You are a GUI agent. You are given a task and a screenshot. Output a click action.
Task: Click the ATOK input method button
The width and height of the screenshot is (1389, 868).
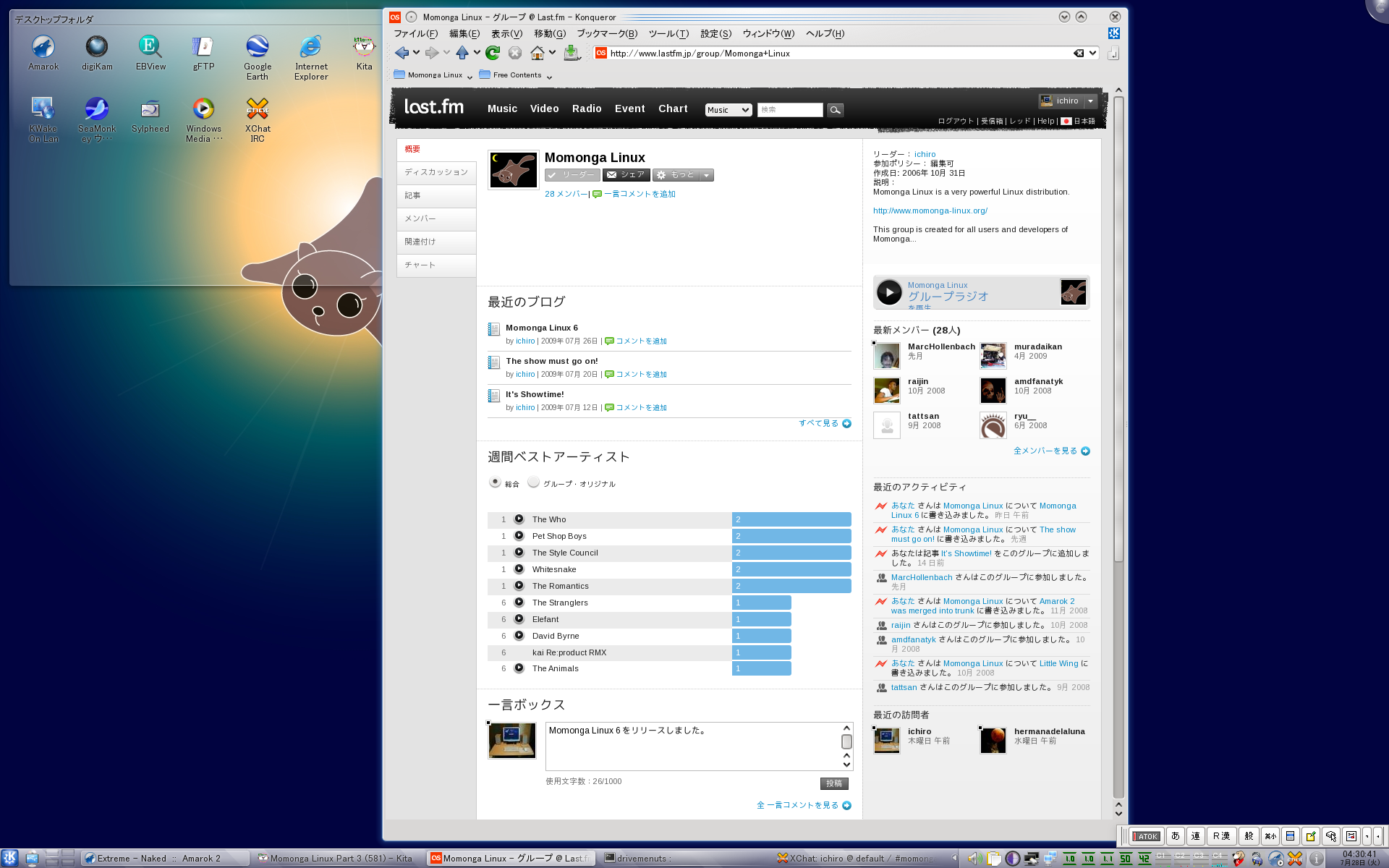click(x=1146, y=836)
